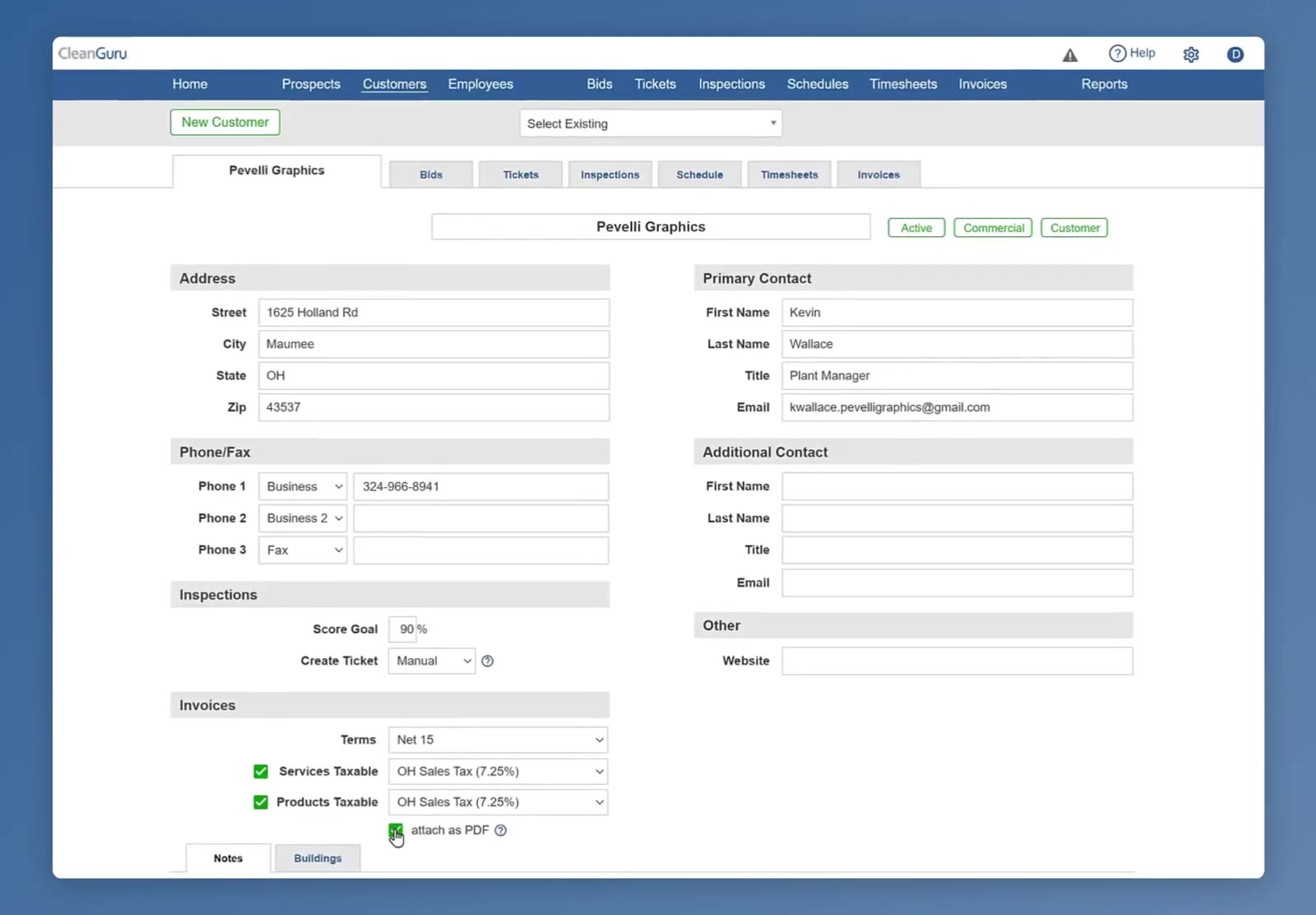Show help for attach as PDF
The height and width of the screenshot is (915, 1316).
pos(501,830)
